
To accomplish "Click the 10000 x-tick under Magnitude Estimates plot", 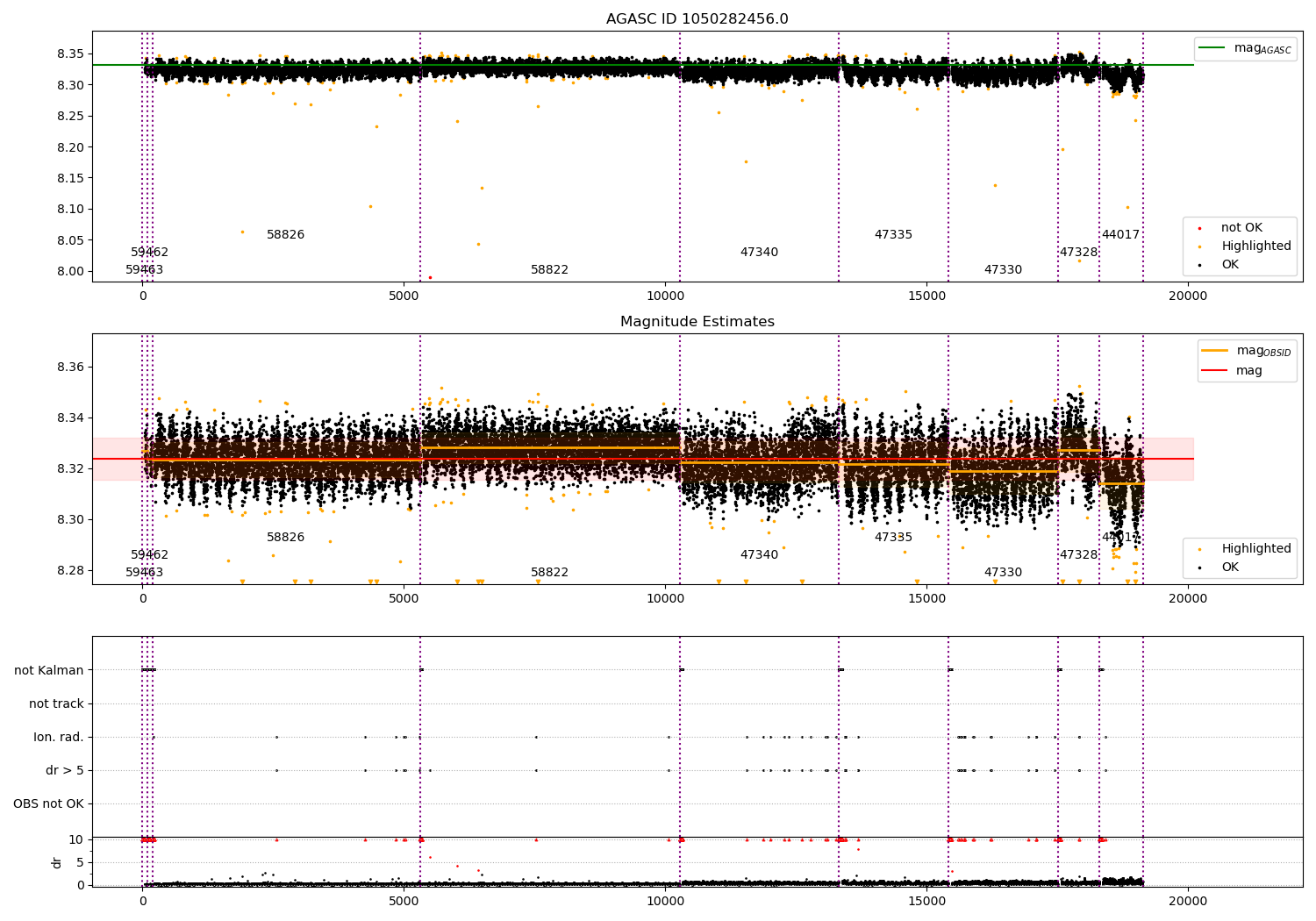I will 664,598.
